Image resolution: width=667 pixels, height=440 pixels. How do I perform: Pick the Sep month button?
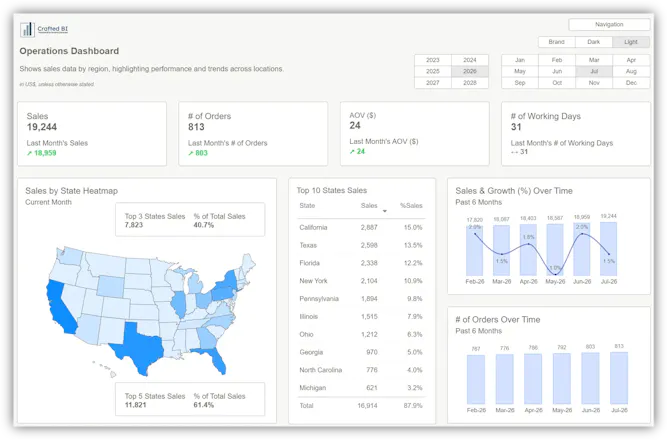(x=520, y=83)
